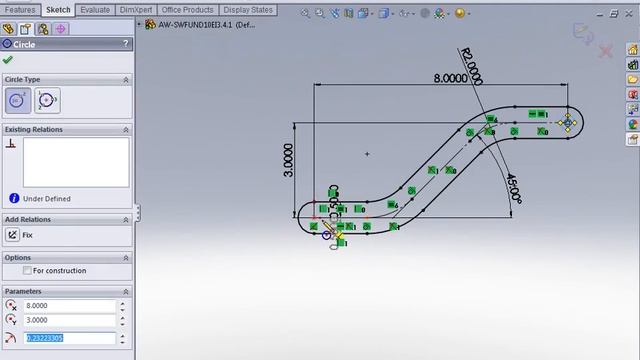Collapse the Options section
Screen dimensions: 640x360
[x=126, y=258]
